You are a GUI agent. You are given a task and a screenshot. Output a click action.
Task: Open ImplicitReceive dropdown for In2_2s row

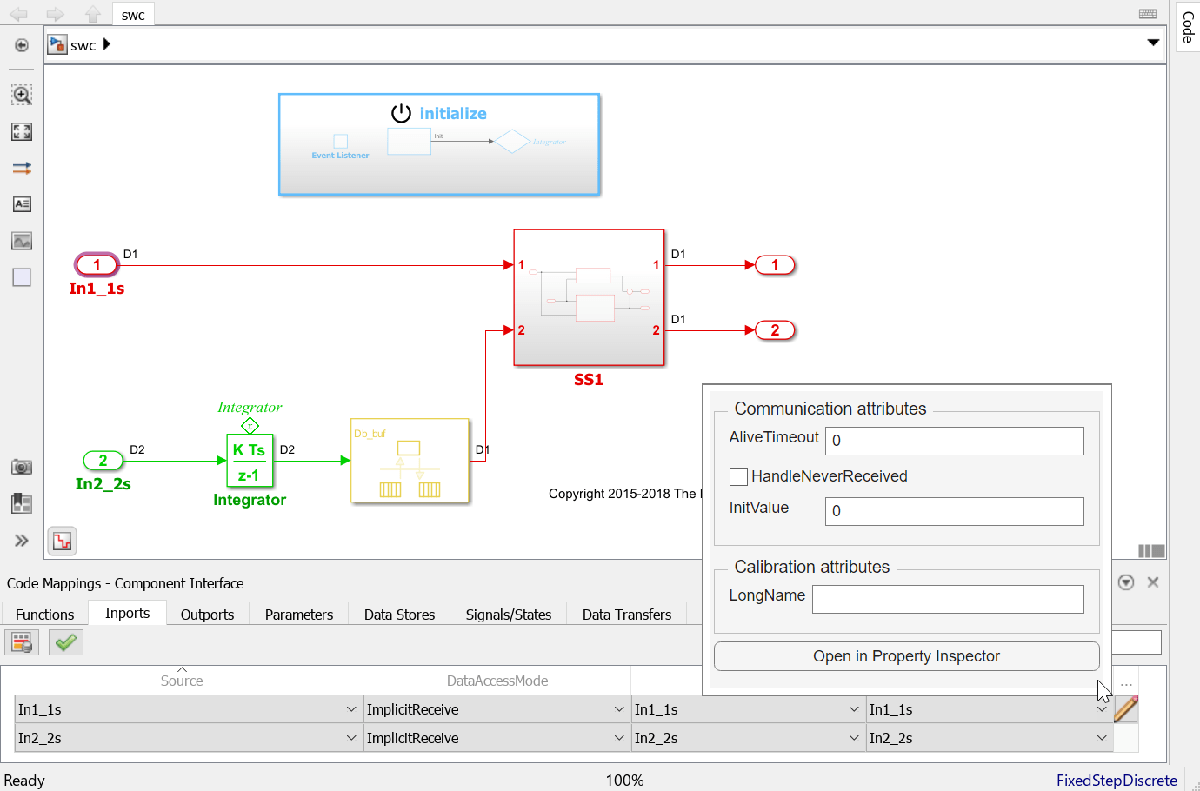pyautogui.click(x=496, y=738)
